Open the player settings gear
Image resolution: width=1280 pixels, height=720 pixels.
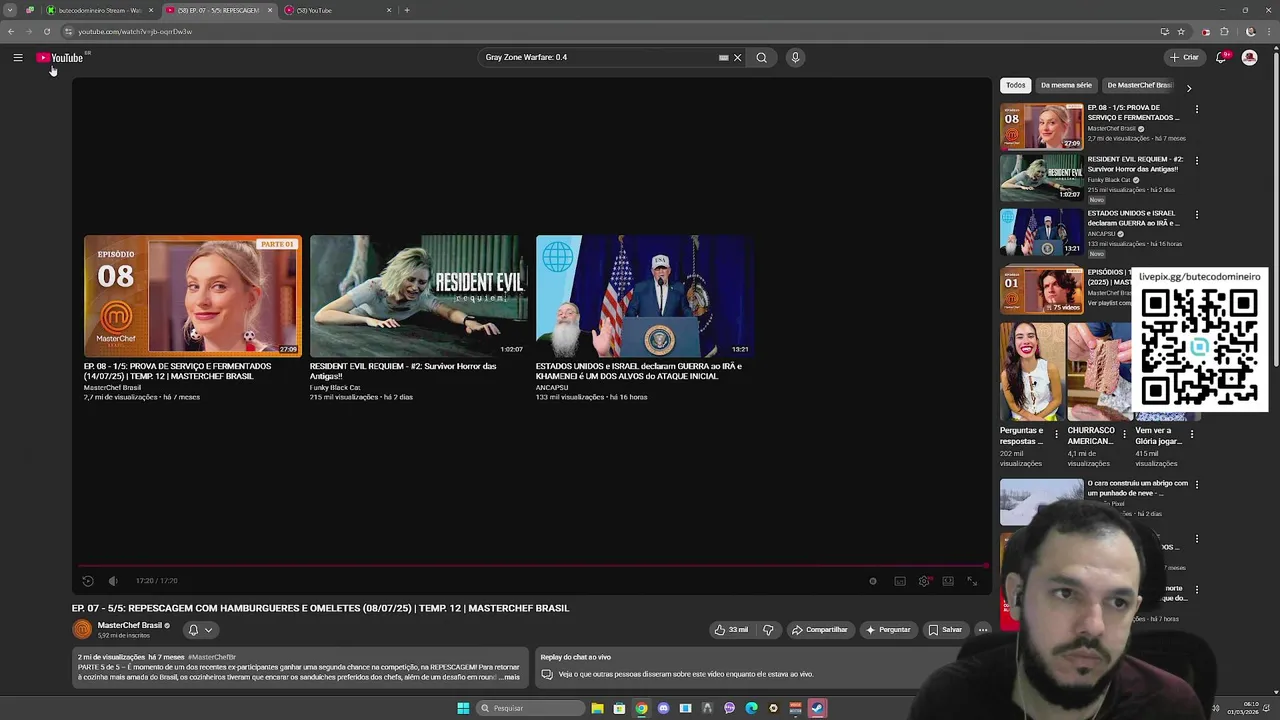tap(924, 581)
